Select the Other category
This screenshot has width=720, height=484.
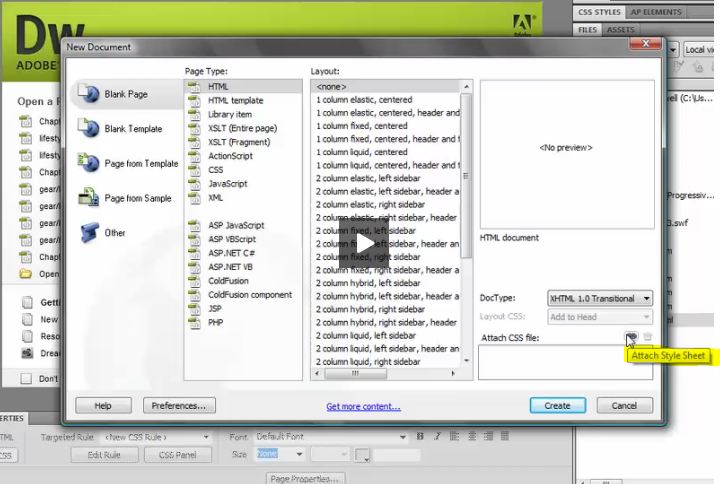tap(103, 233)
